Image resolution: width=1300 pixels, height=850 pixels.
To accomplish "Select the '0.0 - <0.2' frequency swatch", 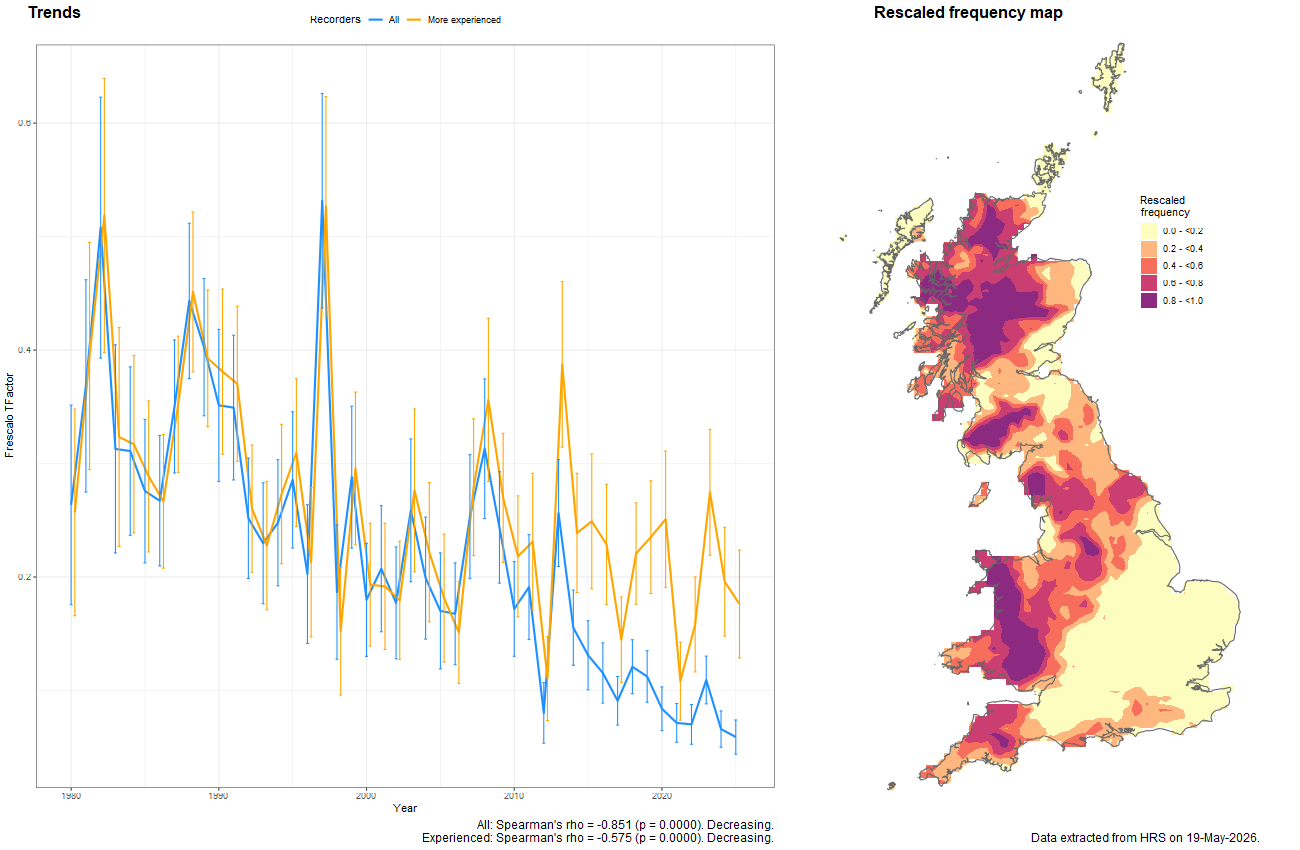I will (1149, 231).
